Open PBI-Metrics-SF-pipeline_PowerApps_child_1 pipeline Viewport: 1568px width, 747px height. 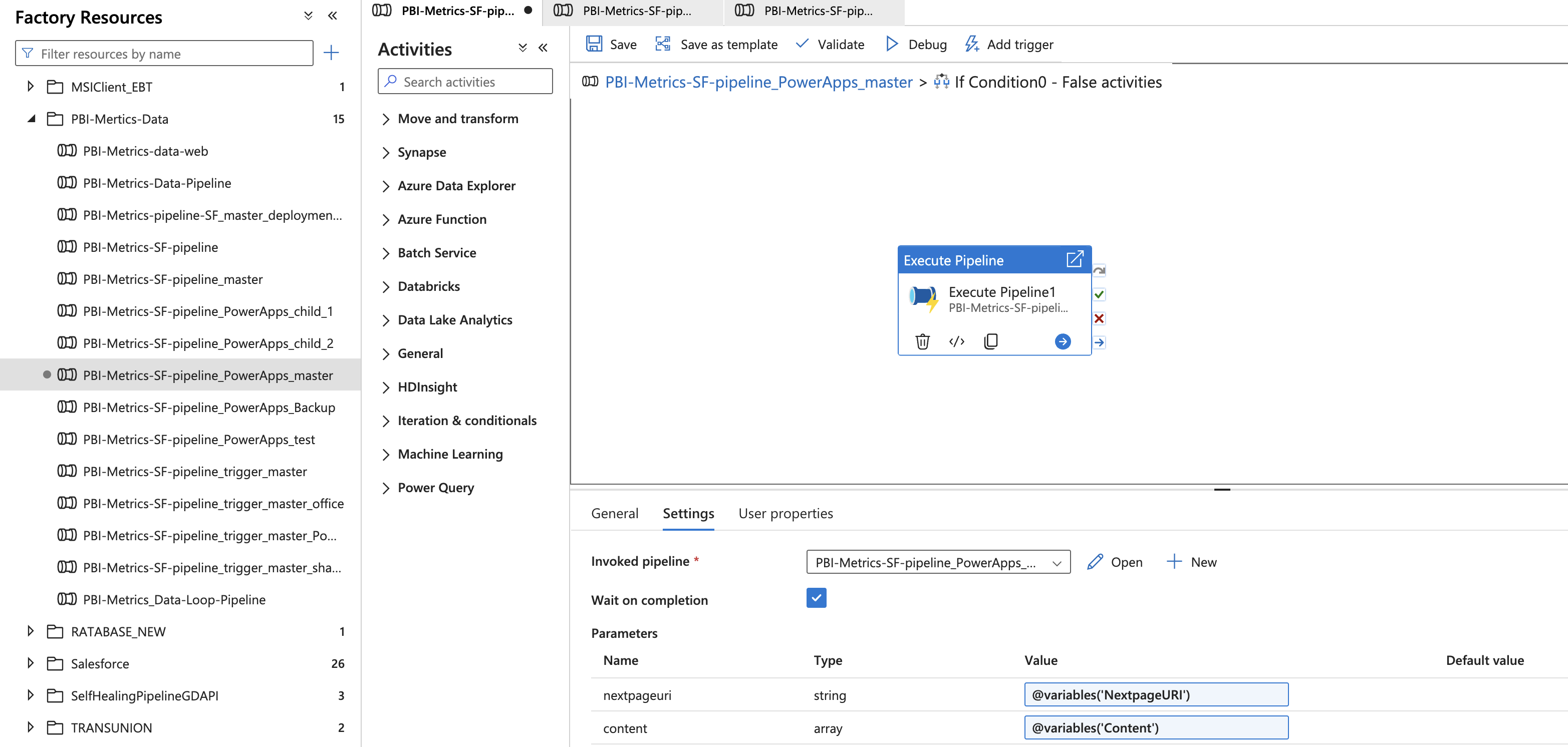pos(207,311)
